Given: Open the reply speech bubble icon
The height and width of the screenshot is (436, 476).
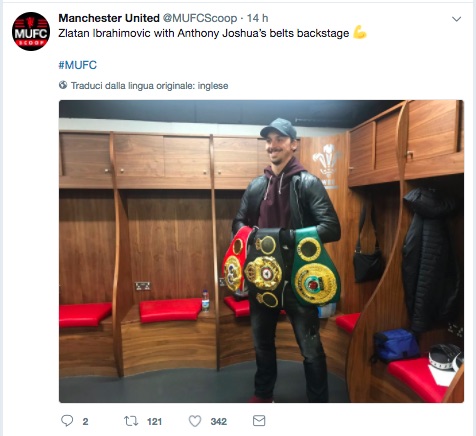Looking at the screenshot, I should 67,421.
